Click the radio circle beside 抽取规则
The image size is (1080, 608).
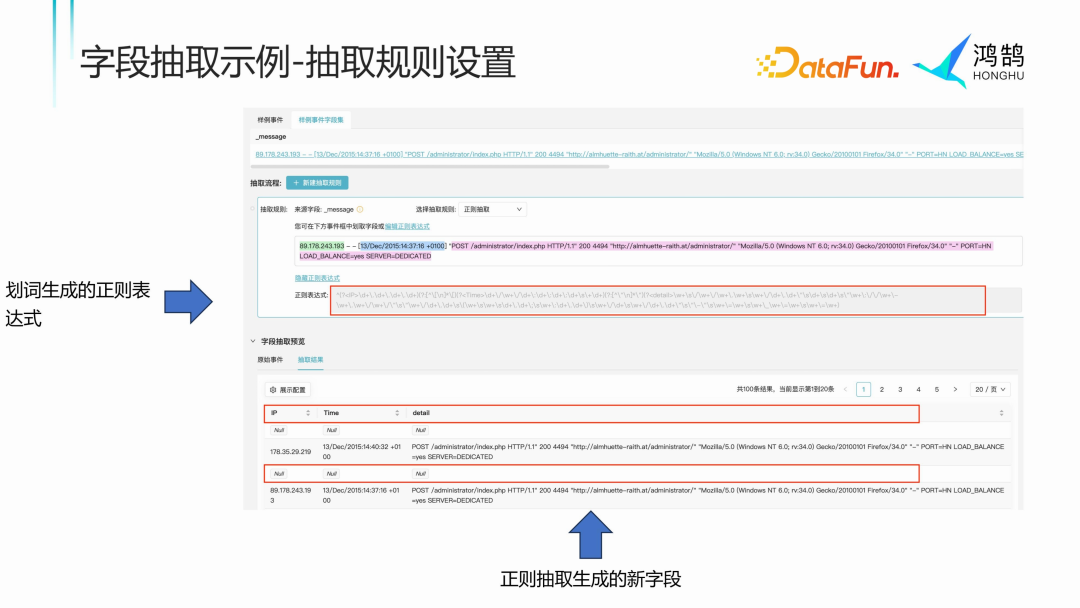click(251, 206)
